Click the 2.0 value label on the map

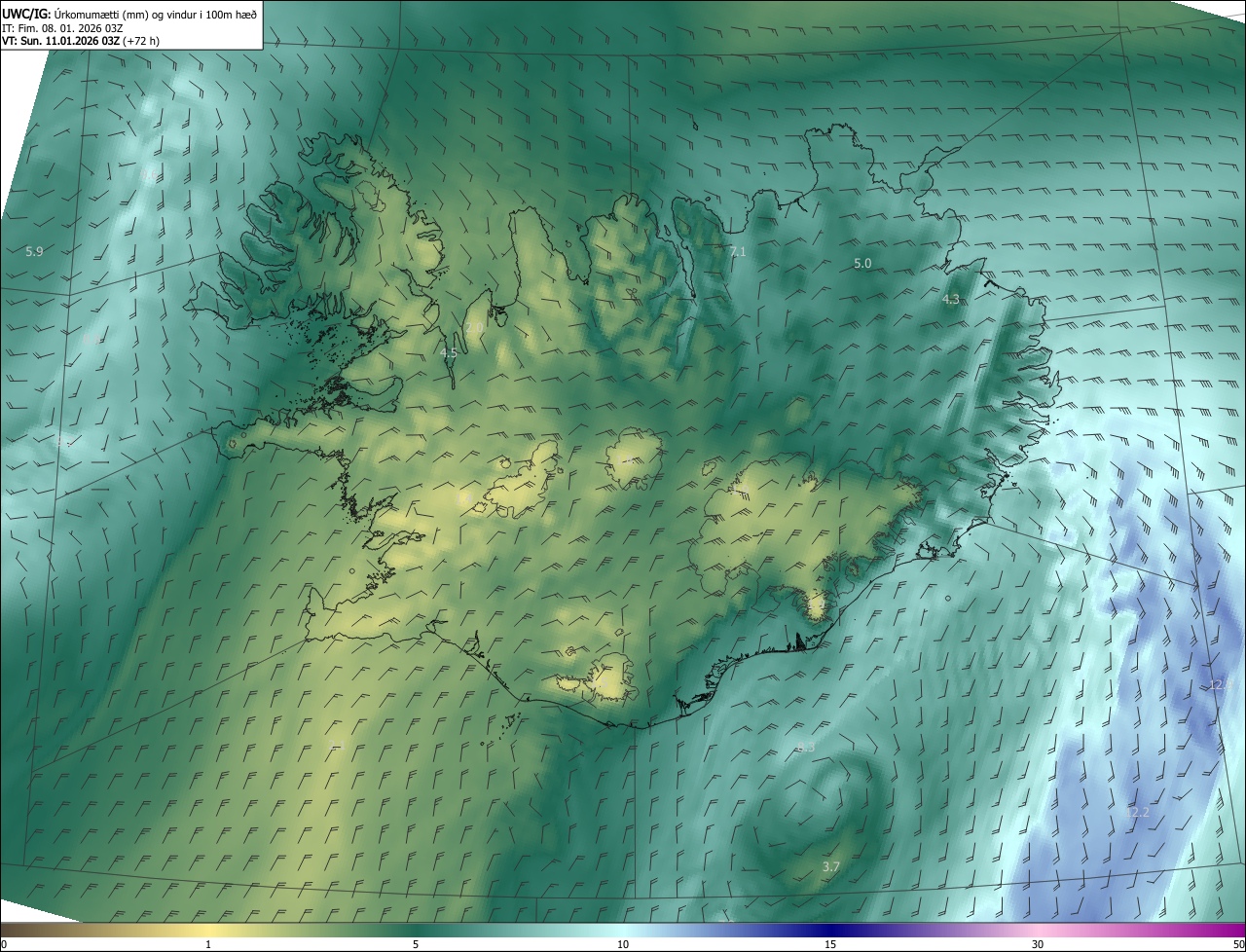(473, 330)
